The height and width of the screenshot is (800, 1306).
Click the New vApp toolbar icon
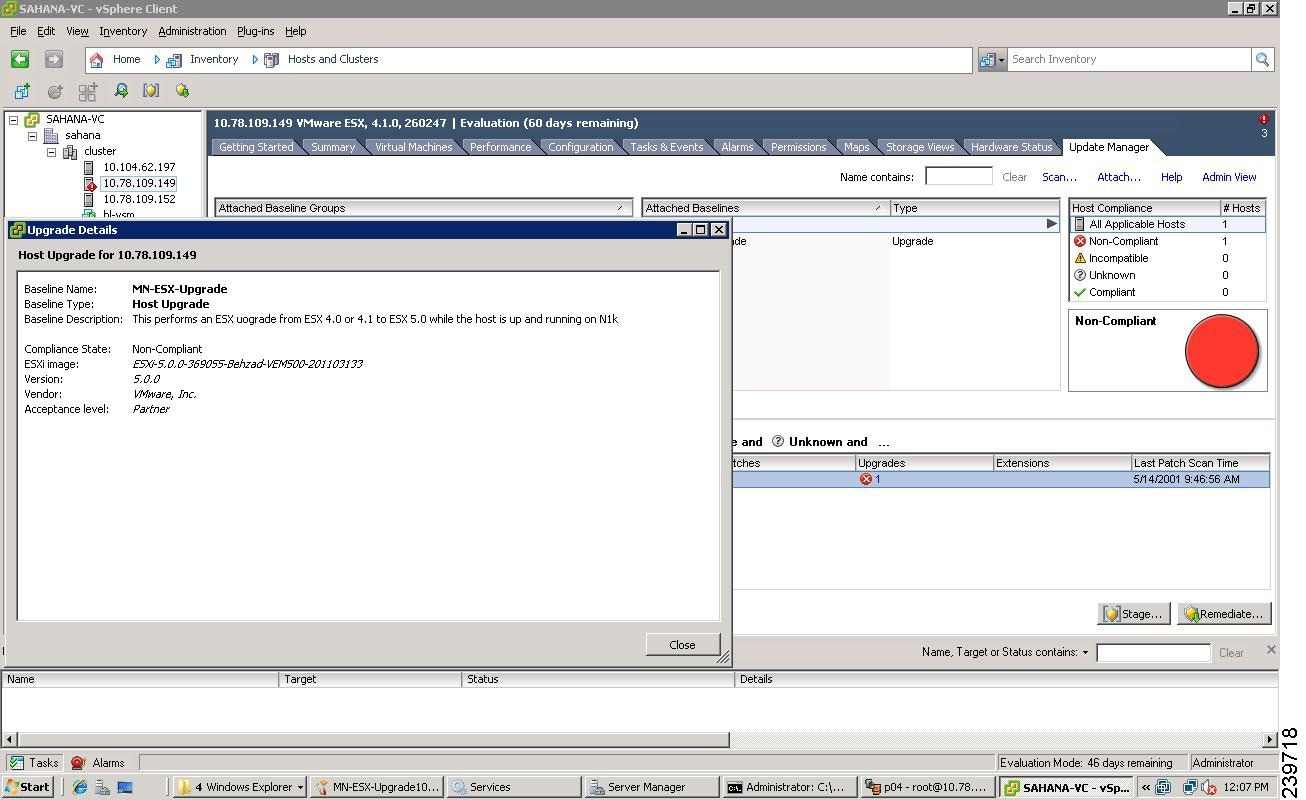(88, 91)
